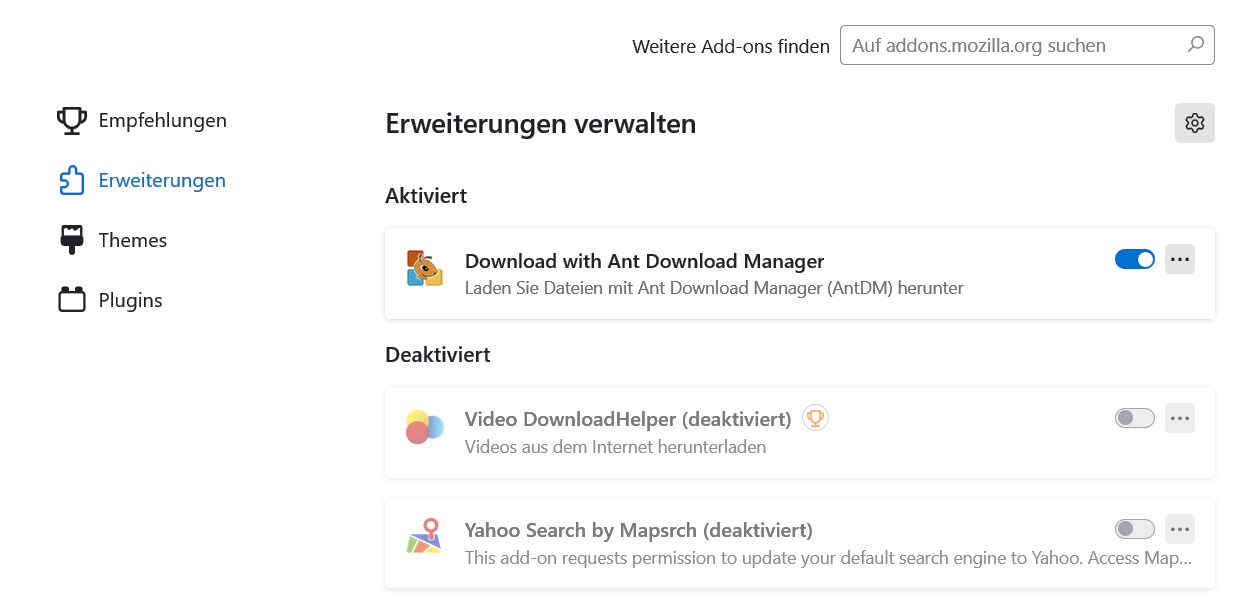1235x610 pixels.
Task: Open more options for Yahoo Search by Mapsrch
Action: tap(1180, 528)
